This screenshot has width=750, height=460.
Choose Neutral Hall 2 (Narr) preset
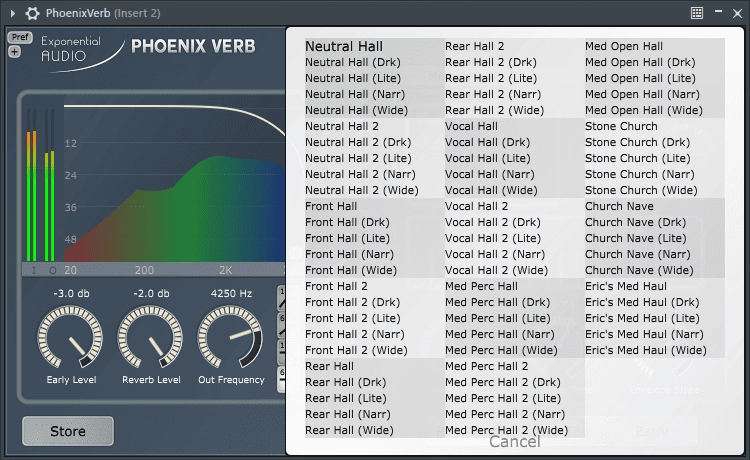(x=361, y=175)
